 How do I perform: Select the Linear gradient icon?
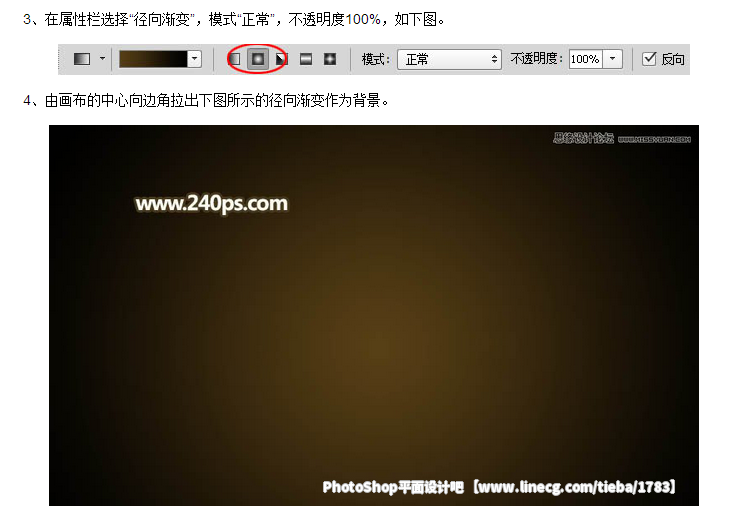point(234,59)
